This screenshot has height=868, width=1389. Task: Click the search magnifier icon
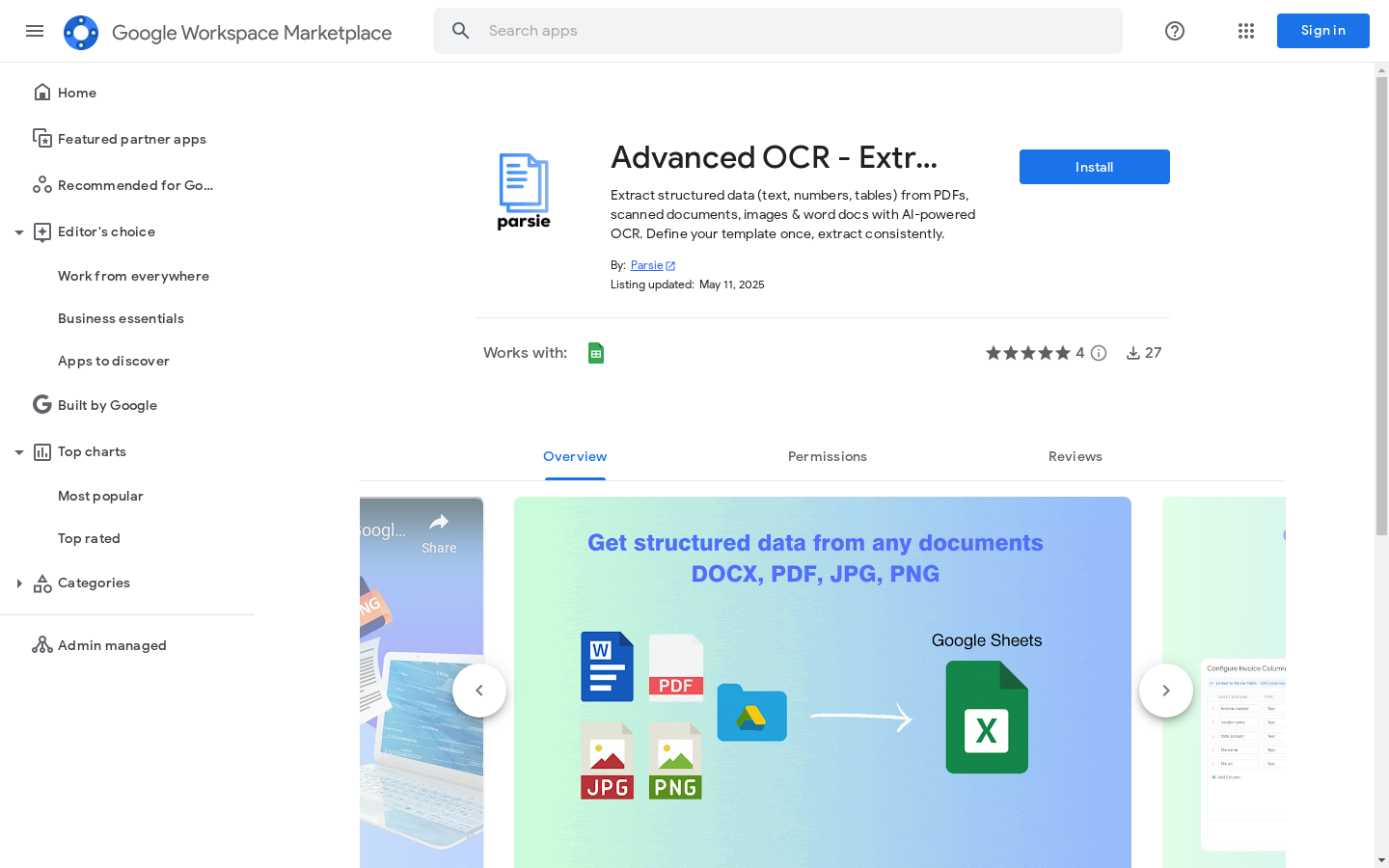pos(461,31)
